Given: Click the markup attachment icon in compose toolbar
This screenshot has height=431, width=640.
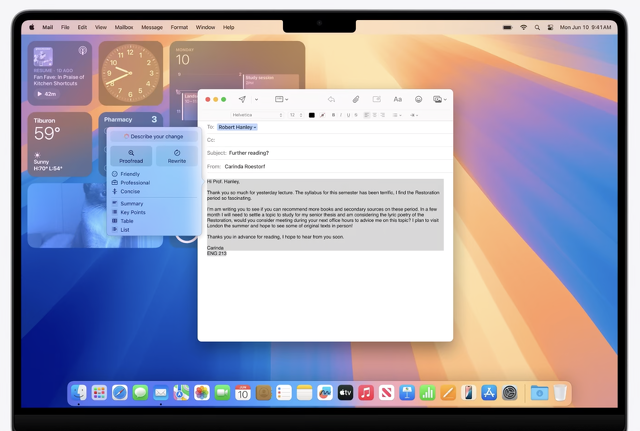Looking at the screenshot, I should (377, 99).
